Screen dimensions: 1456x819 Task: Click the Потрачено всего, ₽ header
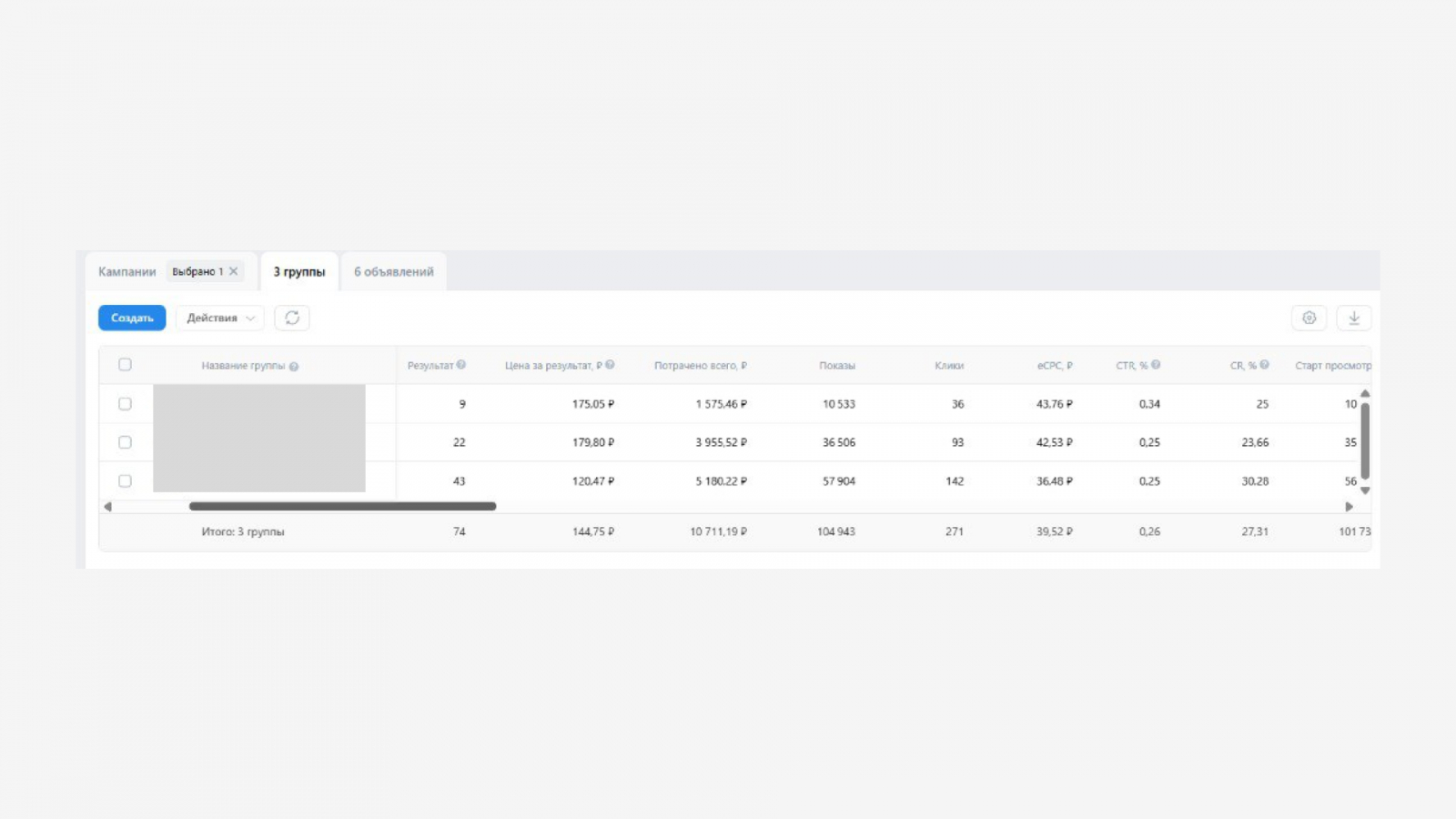(701, 366)
